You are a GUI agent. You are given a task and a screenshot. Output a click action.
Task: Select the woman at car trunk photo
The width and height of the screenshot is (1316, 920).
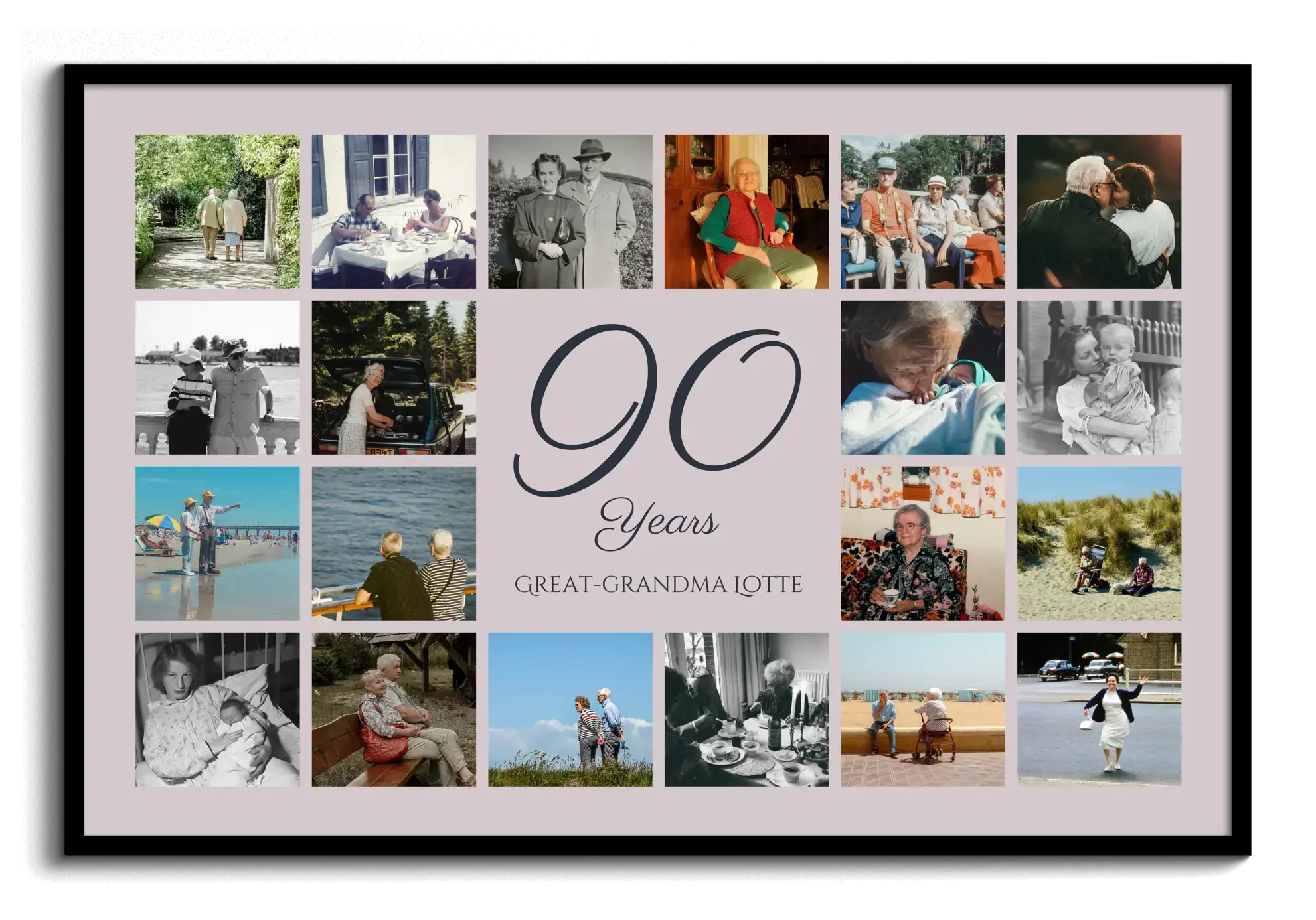394,377
